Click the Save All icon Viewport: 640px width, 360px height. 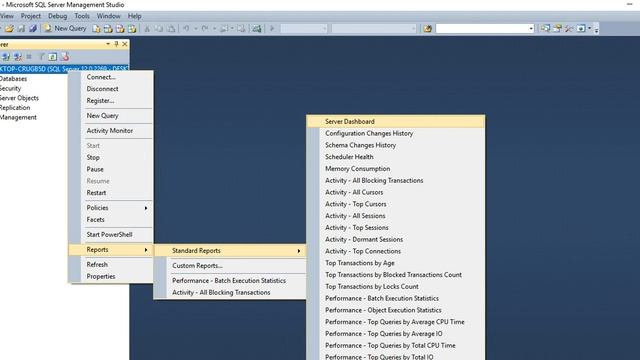[x=33, y=29]
